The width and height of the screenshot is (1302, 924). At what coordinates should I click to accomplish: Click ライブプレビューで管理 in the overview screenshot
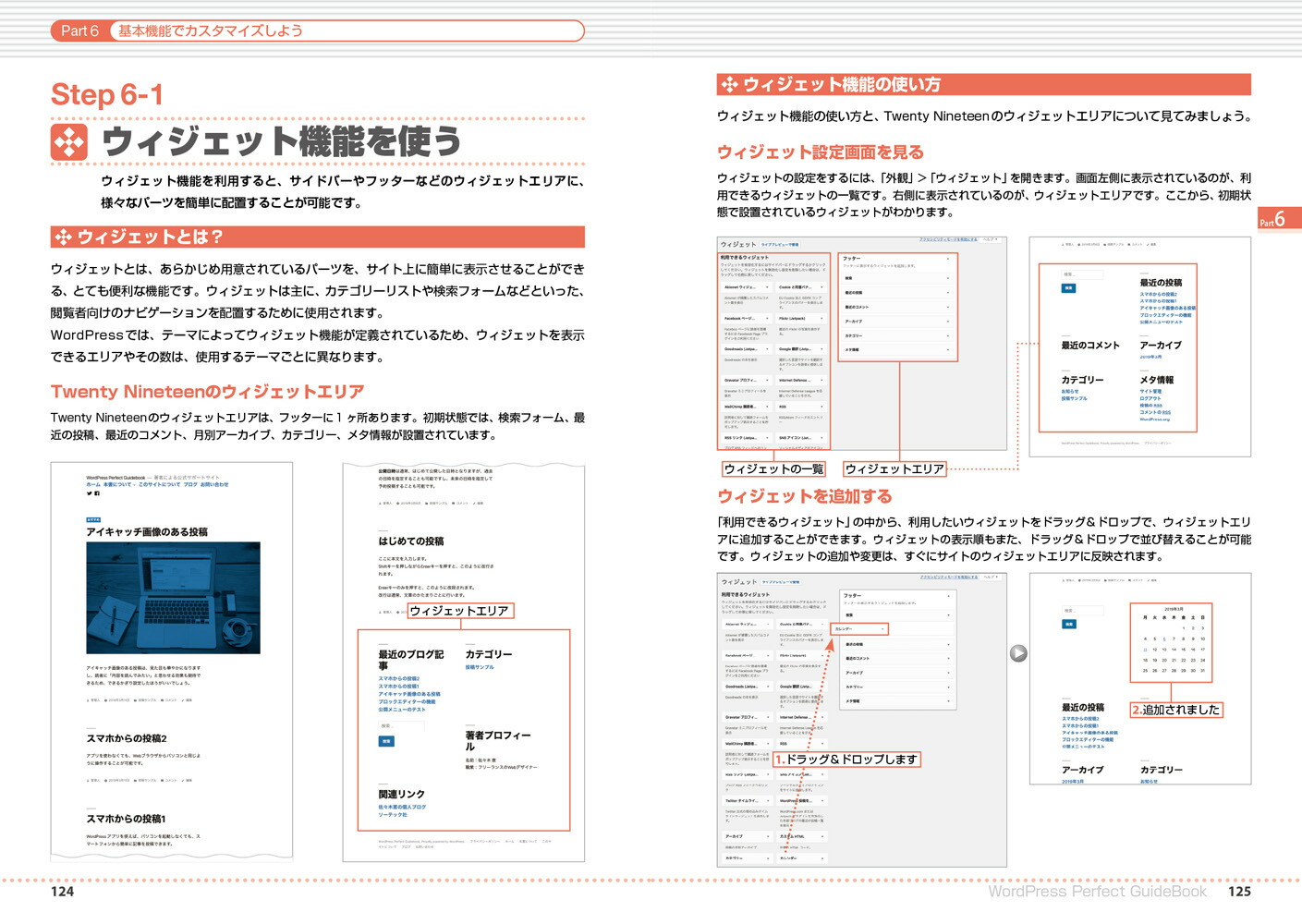tap(780, 245)
